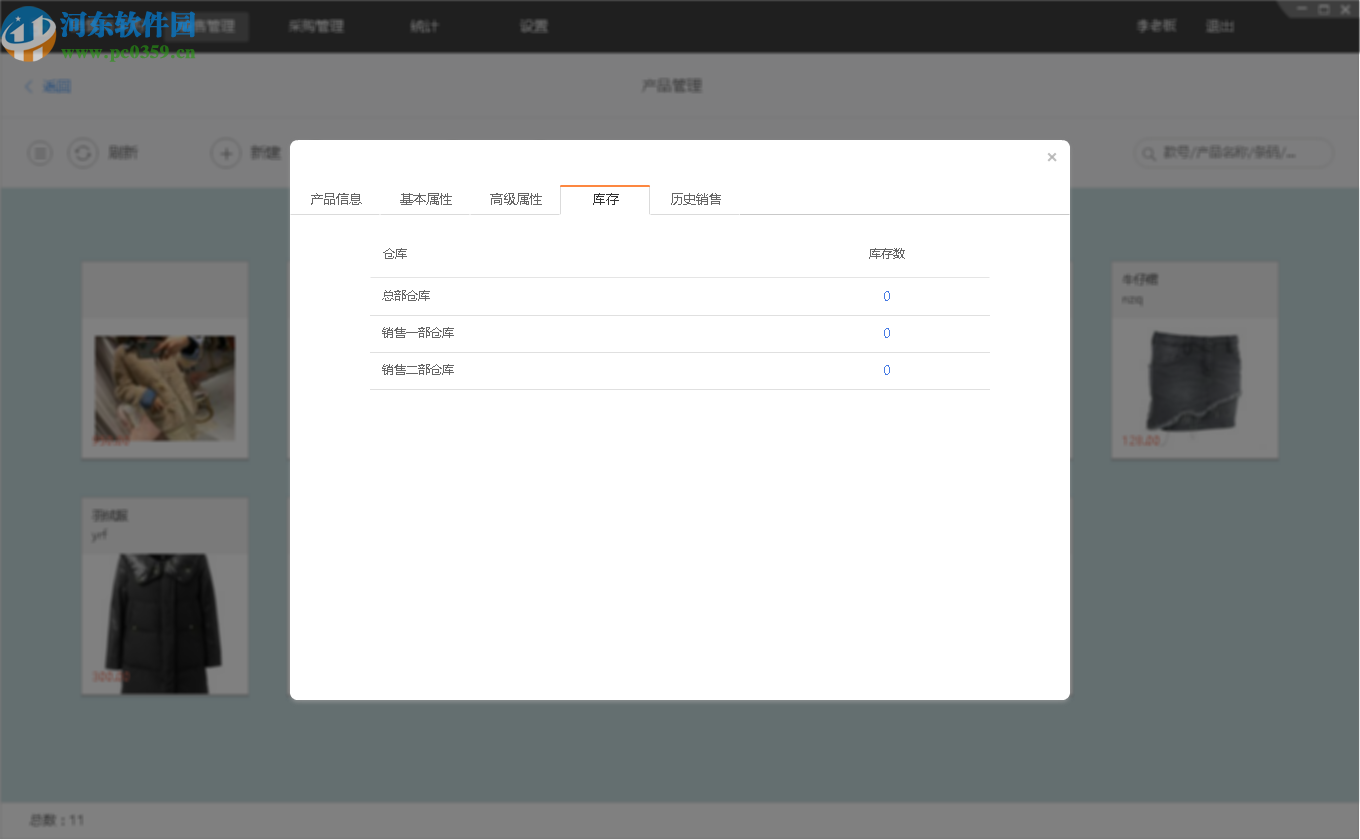This screenshot has height=840, width=1360.
Task: Click the back arrow next to 返回
Action: click(x=28, y=86)
